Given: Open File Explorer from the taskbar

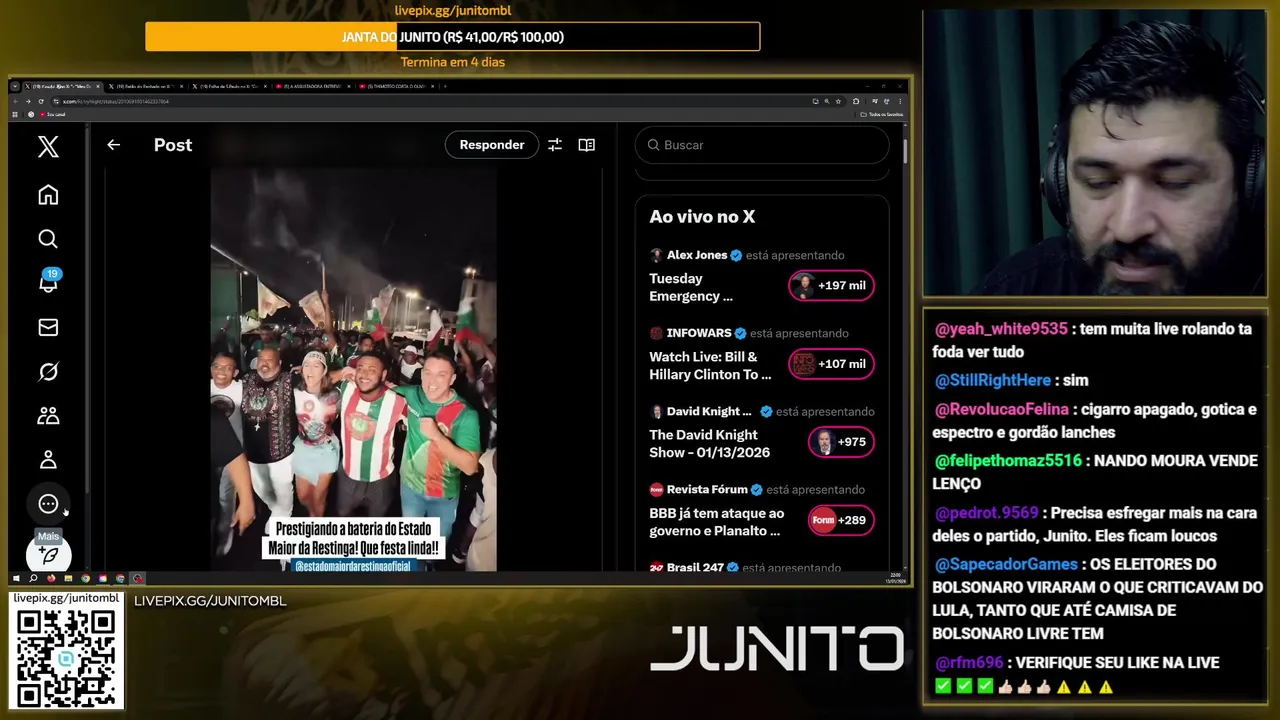Looking at the screenshot, I should pyautogui.click(x=68, y=578).
